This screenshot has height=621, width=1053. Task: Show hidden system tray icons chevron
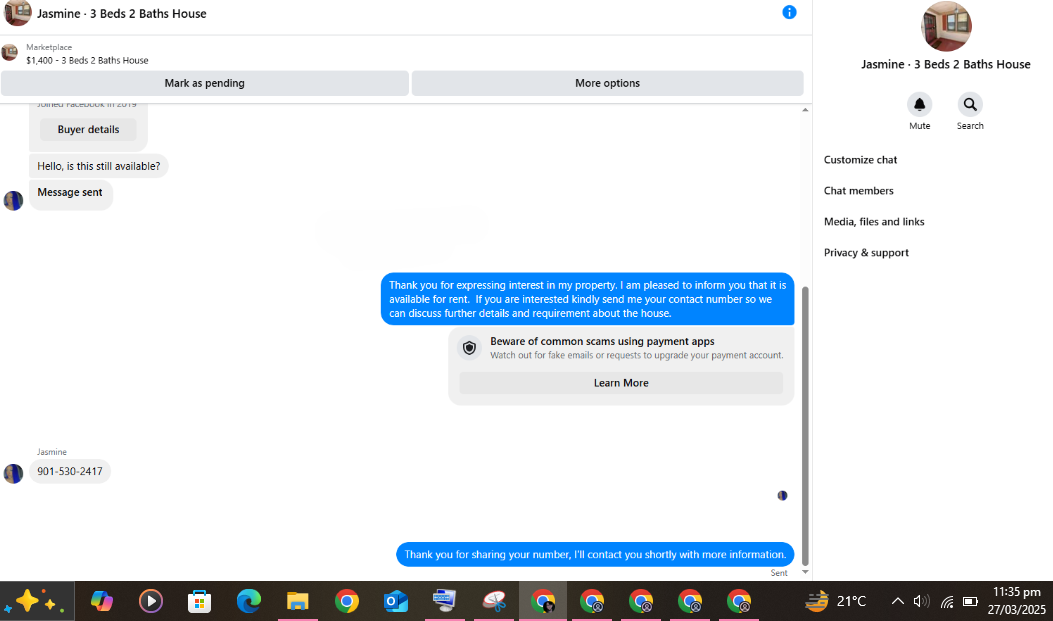click(897, 602)
